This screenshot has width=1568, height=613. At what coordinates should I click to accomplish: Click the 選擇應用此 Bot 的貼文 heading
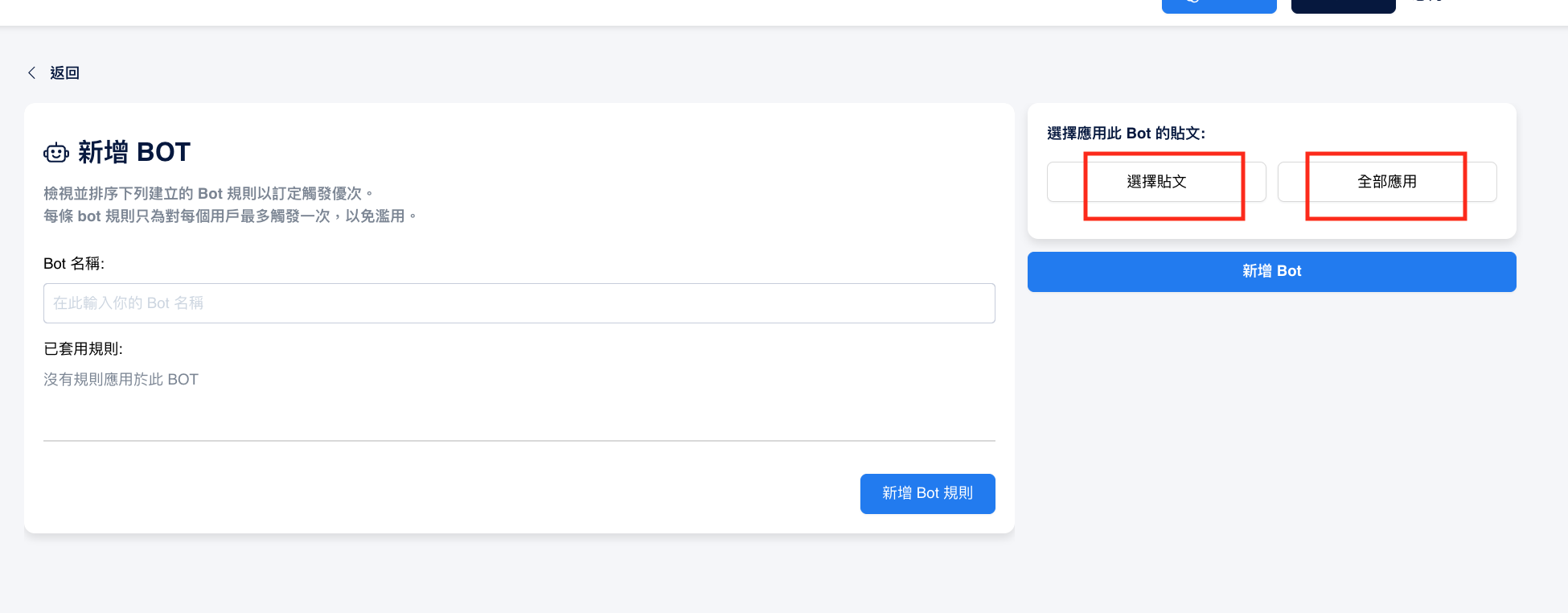(x=1126, y=134)
